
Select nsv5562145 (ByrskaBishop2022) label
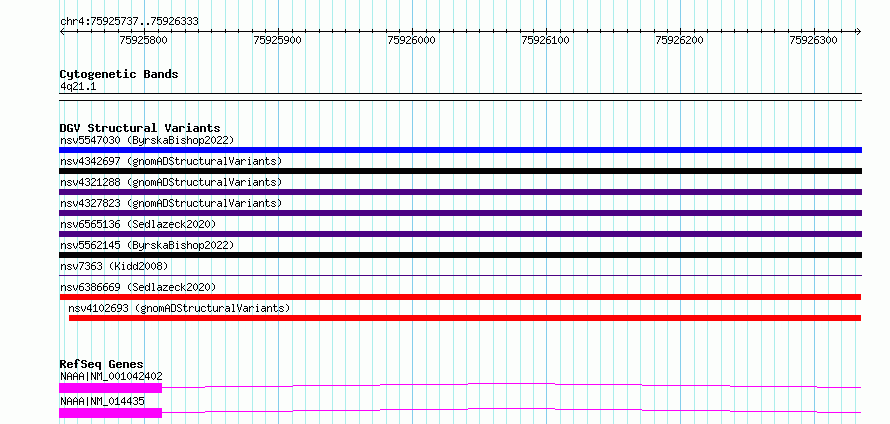click(147, 245)
